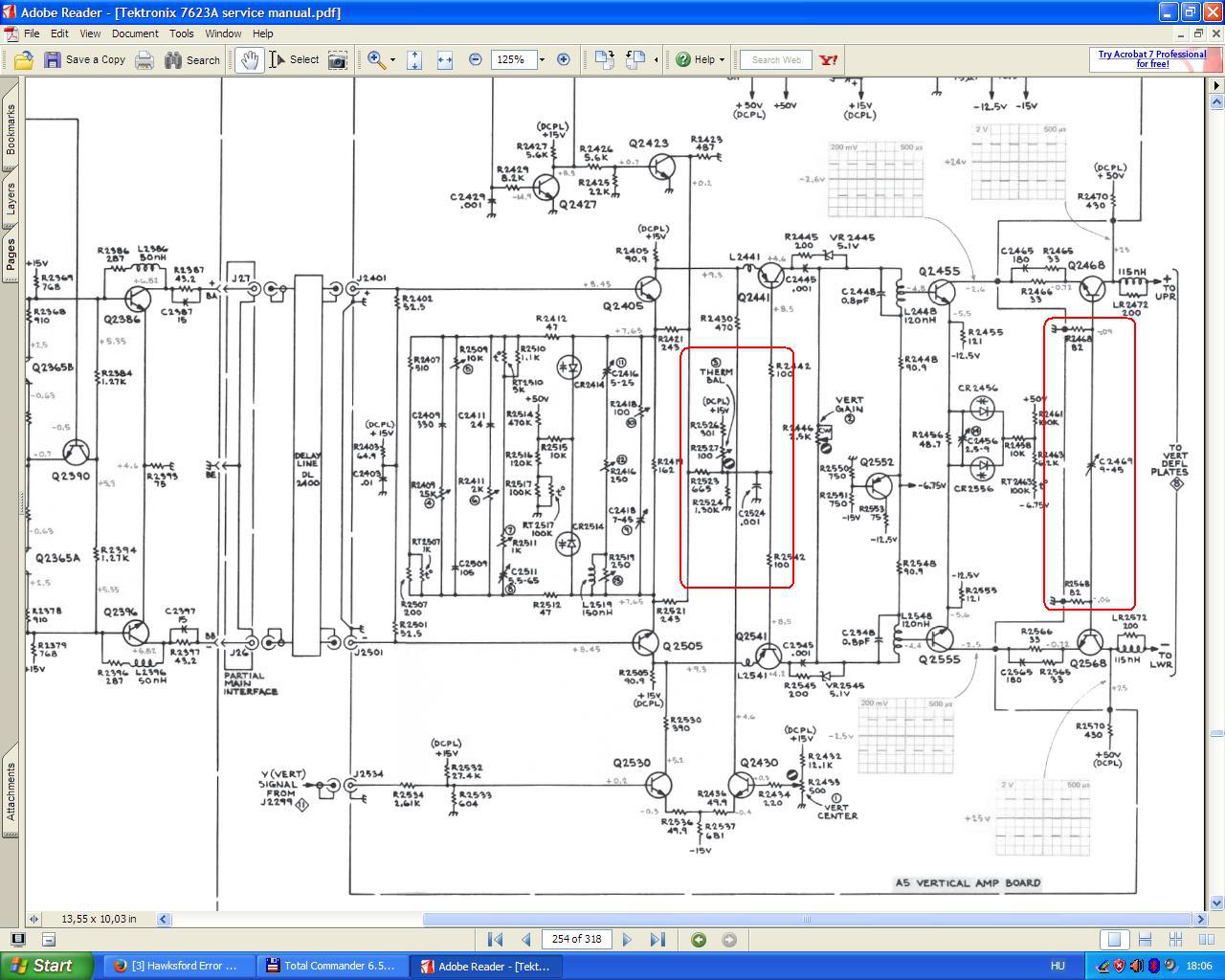The height and width of the screenshot is (980, 1225).
Task: Rotate page counterclockwise
Action: (x=635, y=60)
